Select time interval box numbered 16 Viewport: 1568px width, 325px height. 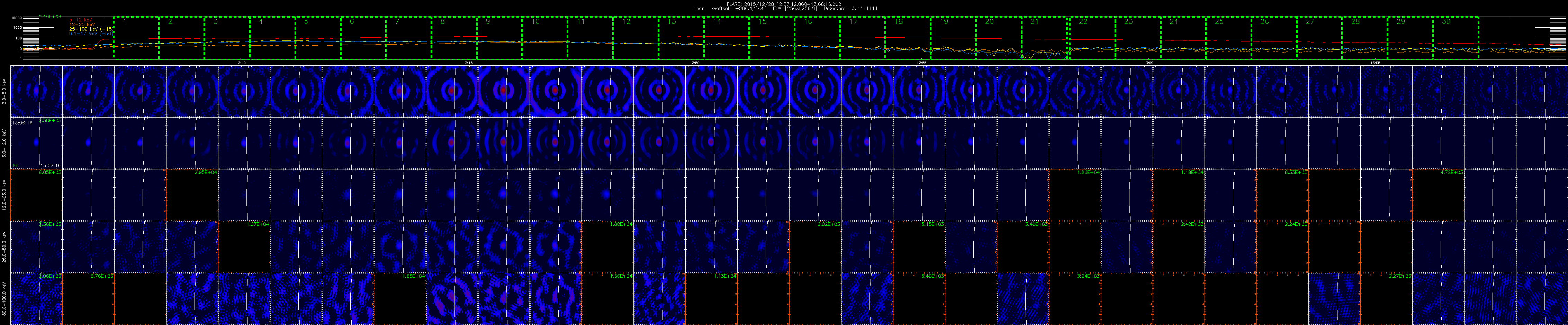coord(817,38)
